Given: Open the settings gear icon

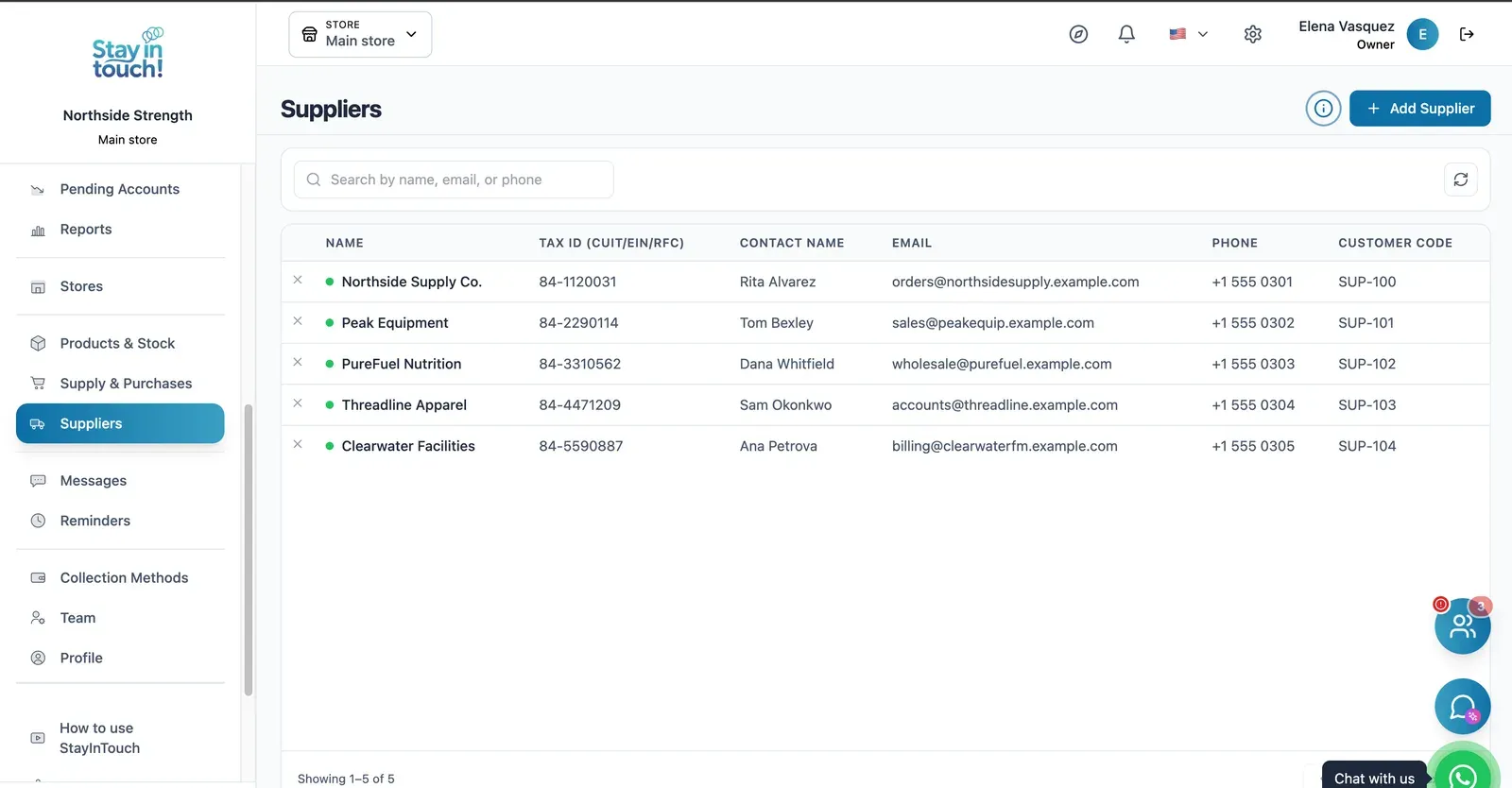Looking at the screenshot, I should [x=1253, y=34].
